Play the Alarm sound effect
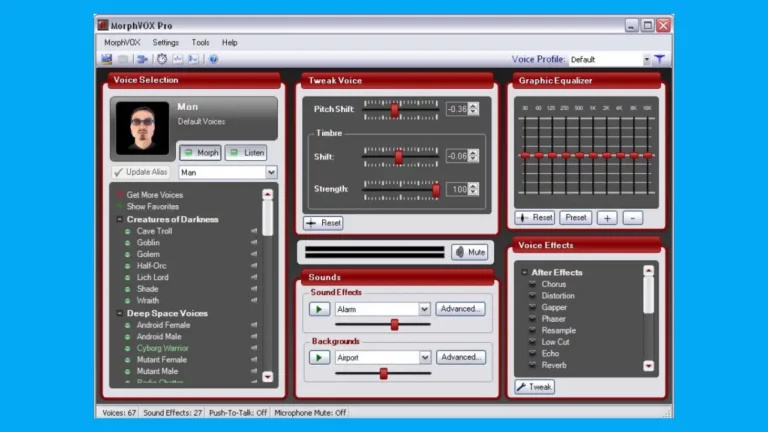 [x=319, y=309]
